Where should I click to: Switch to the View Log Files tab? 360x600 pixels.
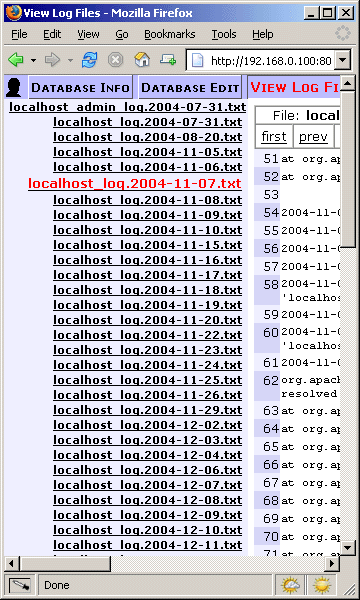pos(294,88)
